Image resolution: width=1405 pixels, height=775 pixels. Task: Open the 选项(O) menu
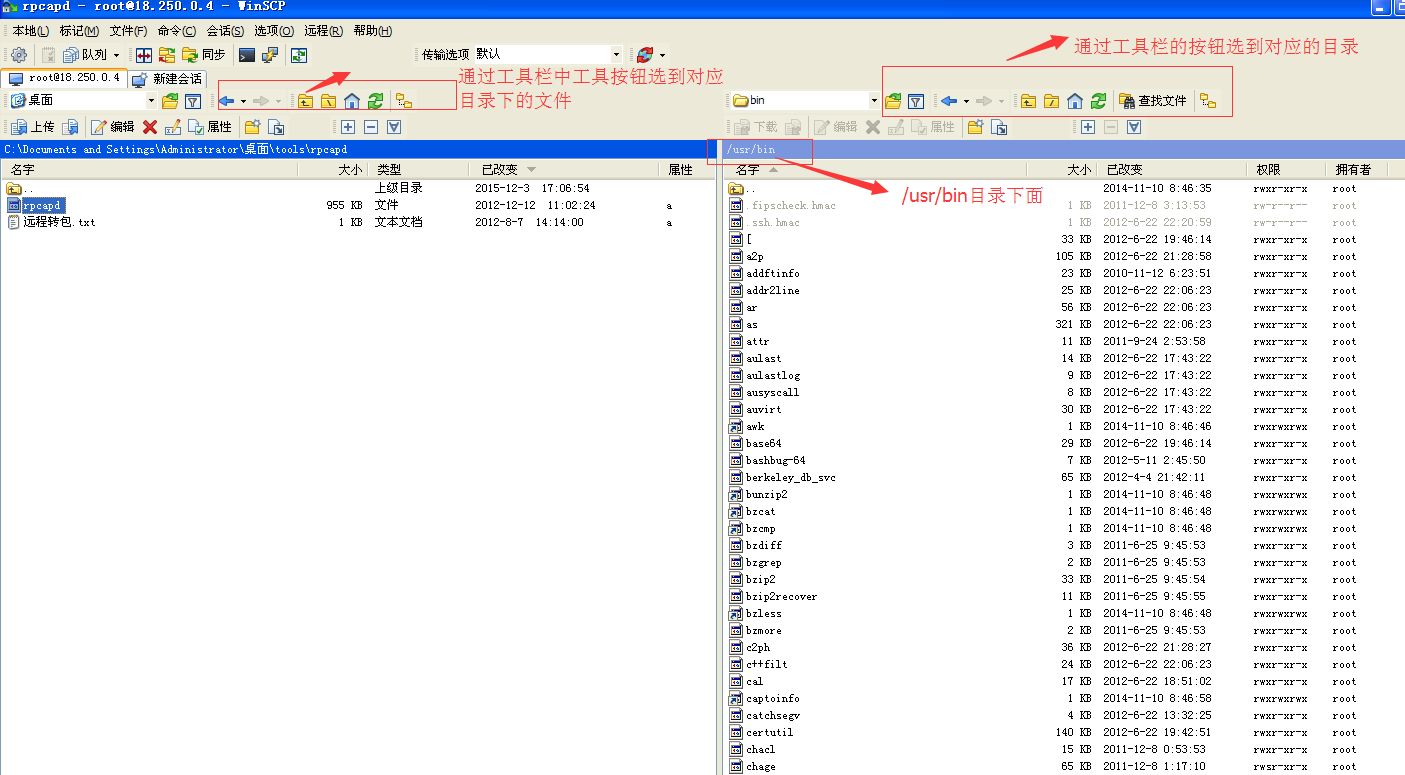[274, 31]
